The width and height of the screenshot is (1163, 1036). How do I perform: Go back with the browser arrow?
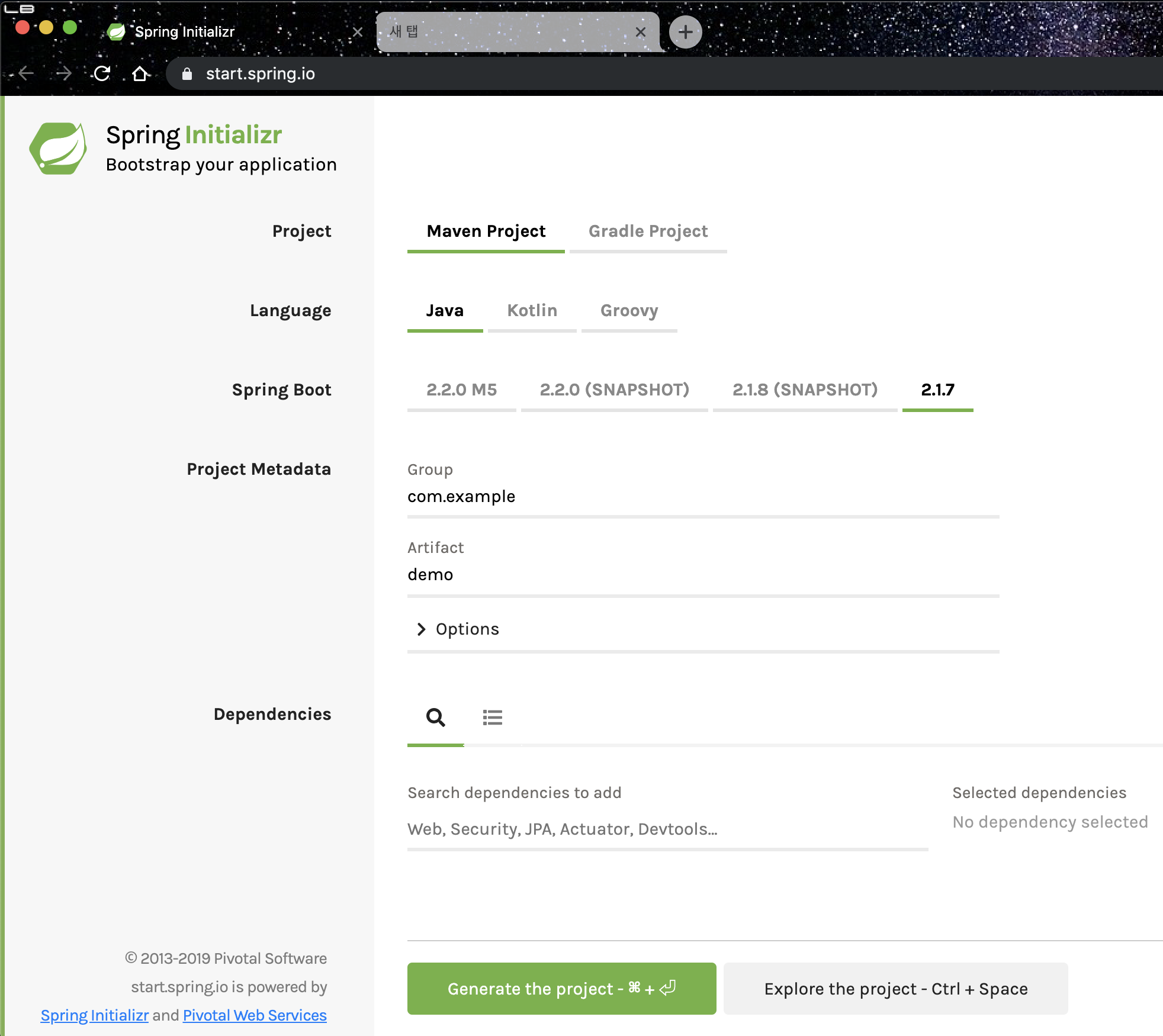coord(27,73)
